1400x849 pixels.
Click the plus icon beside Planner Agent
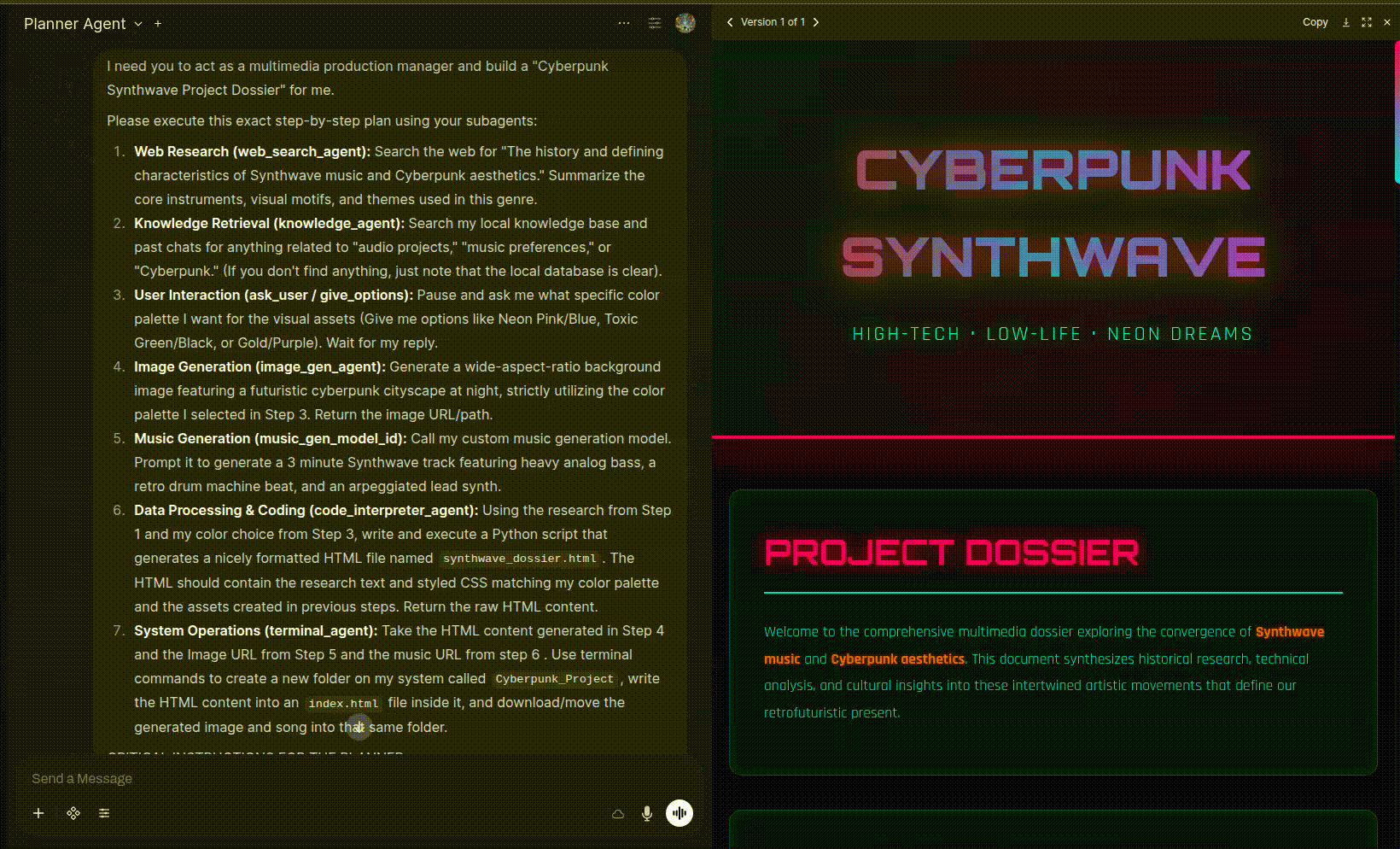(x=158, y=24)
